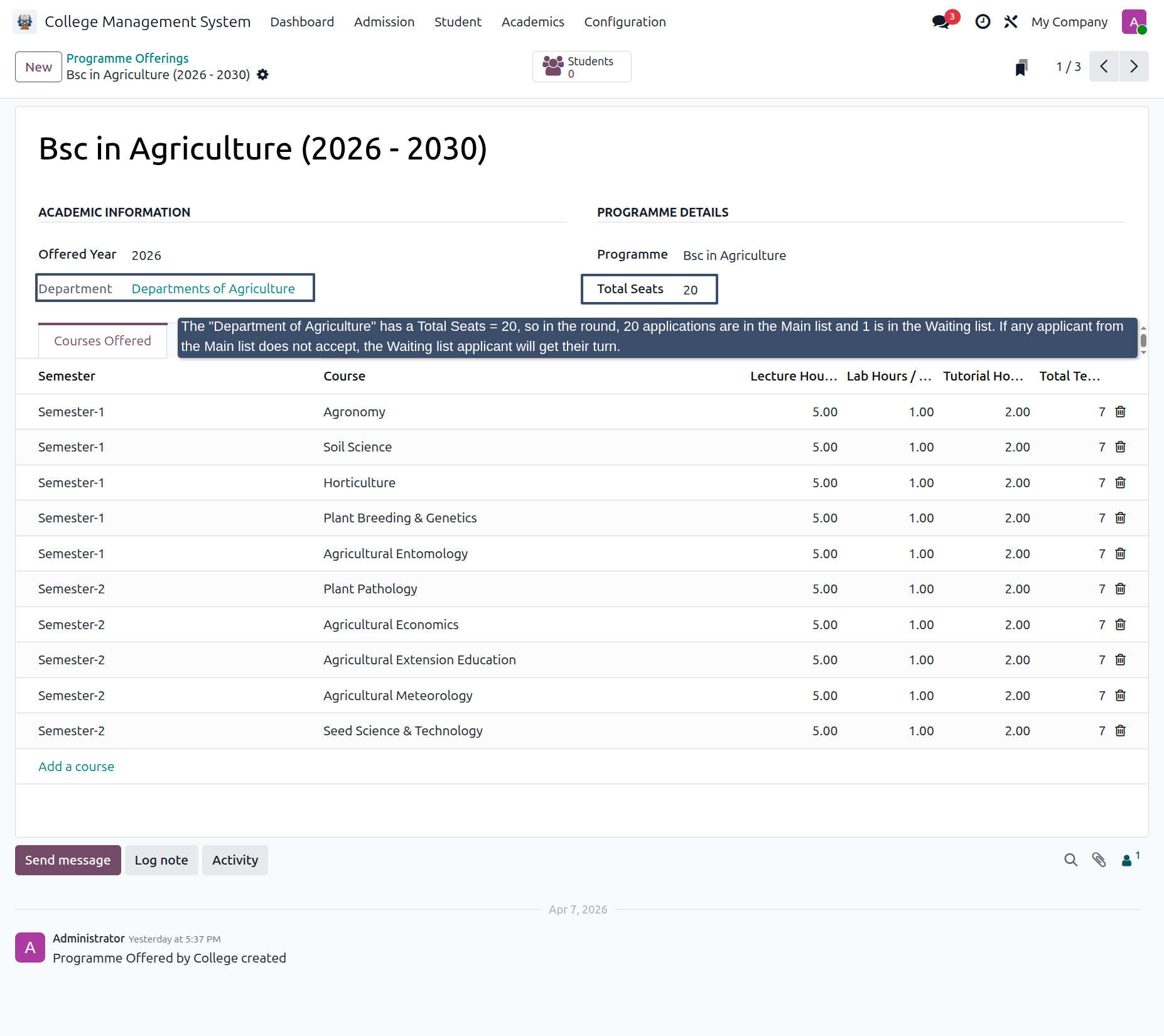Viewport: 1164px width, 1036px height.
Task: Click the bookmark icon near record pager
Action: click(x=1021, y=67)
